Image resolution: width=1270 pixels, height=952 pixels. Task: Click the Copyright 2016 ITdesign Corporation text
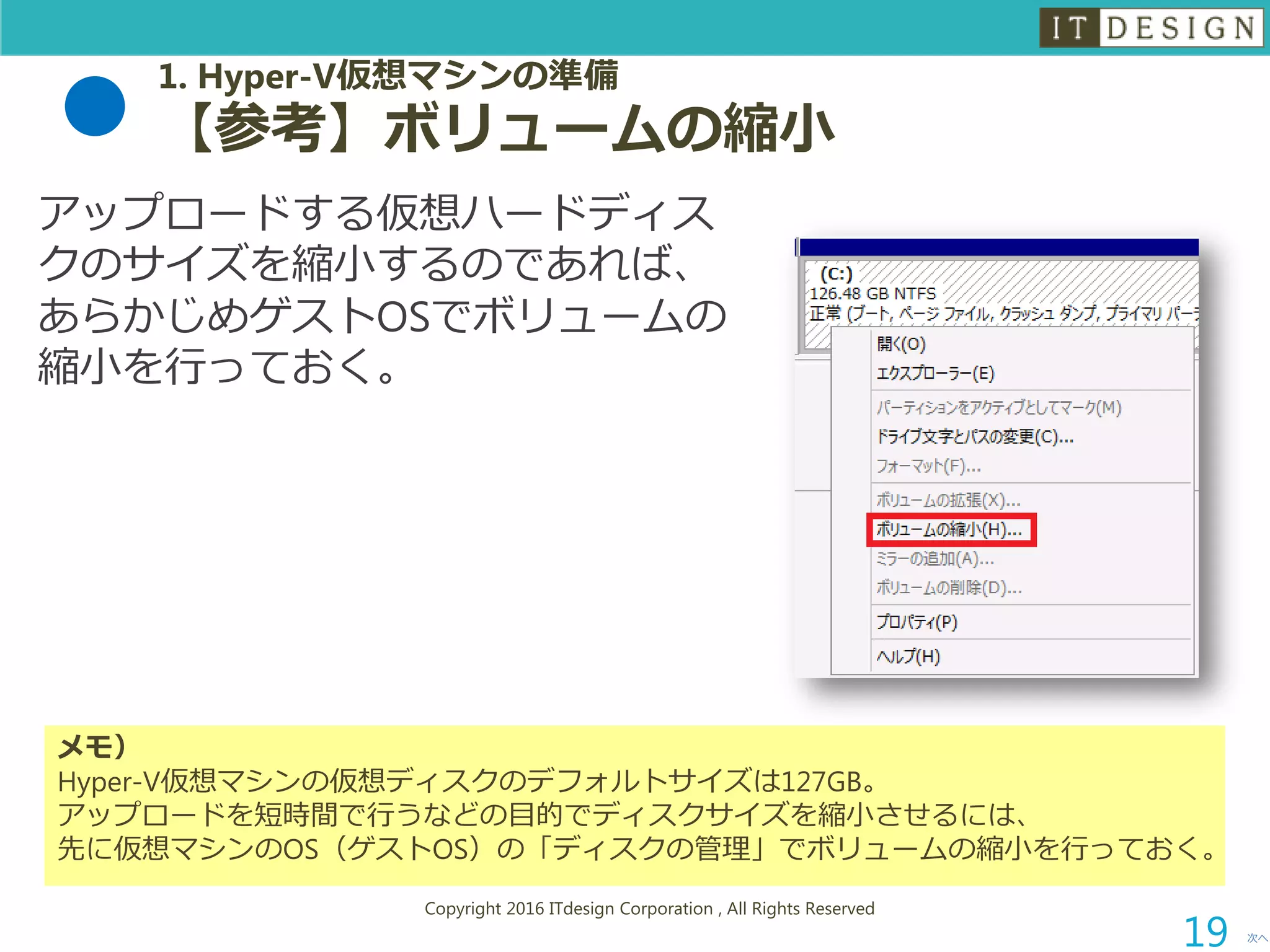(x=649, y=909)
